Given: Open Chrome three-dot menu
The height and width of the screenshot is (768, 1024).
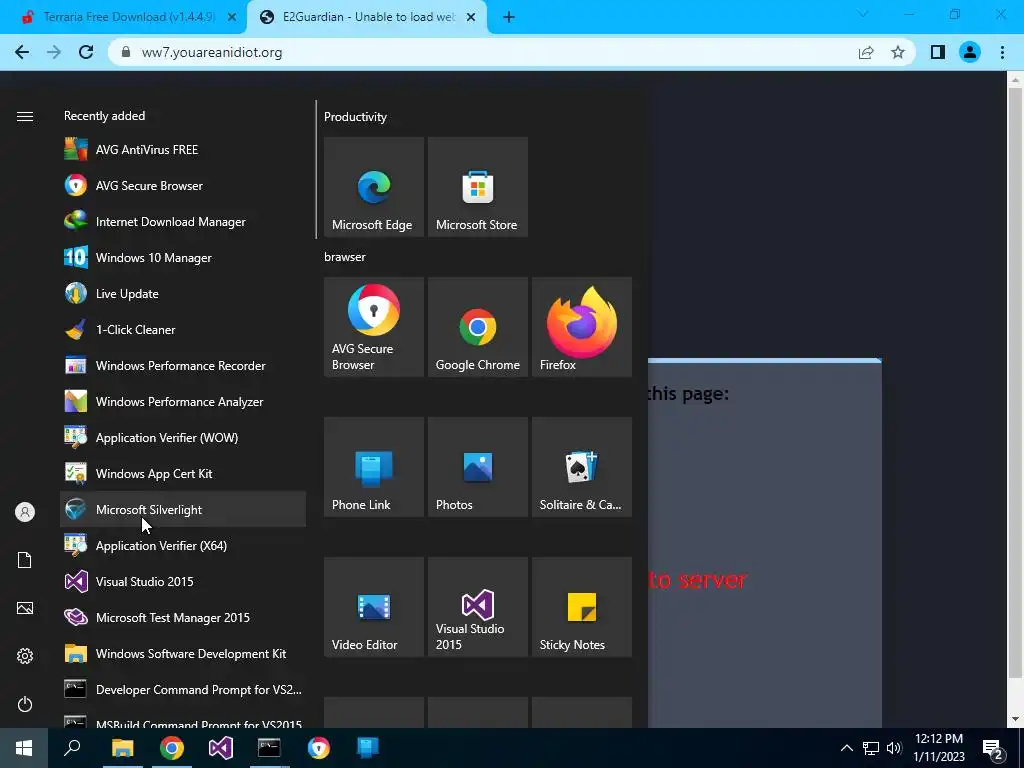Looking at the screenshot, I should 1002,52.
